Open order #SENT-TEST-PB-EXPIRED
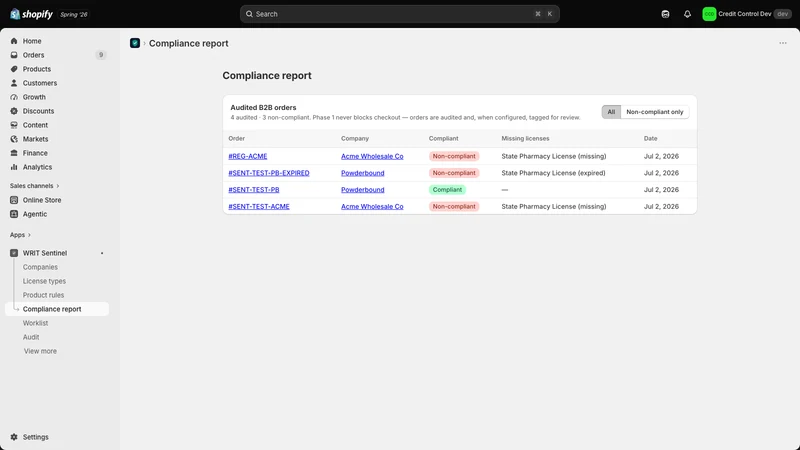Image resolution: width=800 pixels, height=450 pixels. pos(269,173)
